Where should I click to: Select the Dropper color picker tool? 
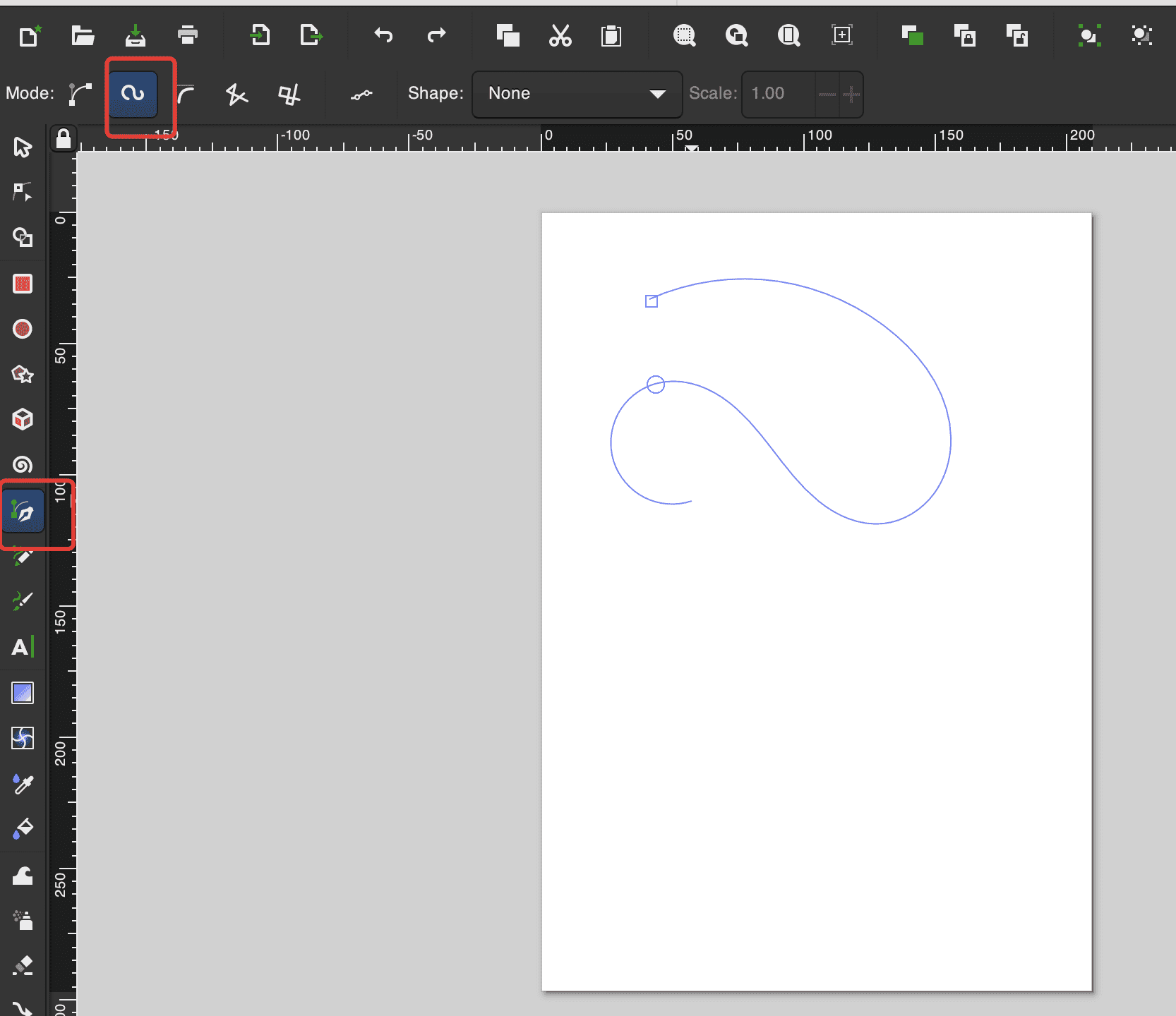pyautogui.click(x=23, y=783)
